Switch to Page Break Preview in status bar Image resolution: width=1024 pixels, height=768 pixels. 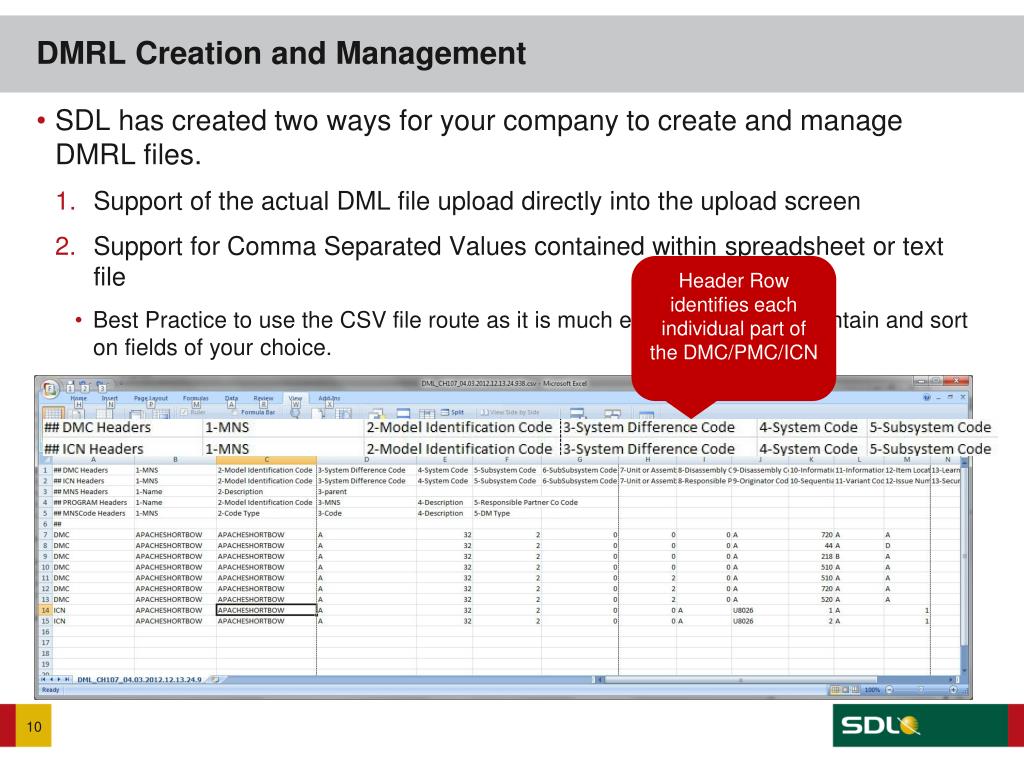click(x=855, y=690)
